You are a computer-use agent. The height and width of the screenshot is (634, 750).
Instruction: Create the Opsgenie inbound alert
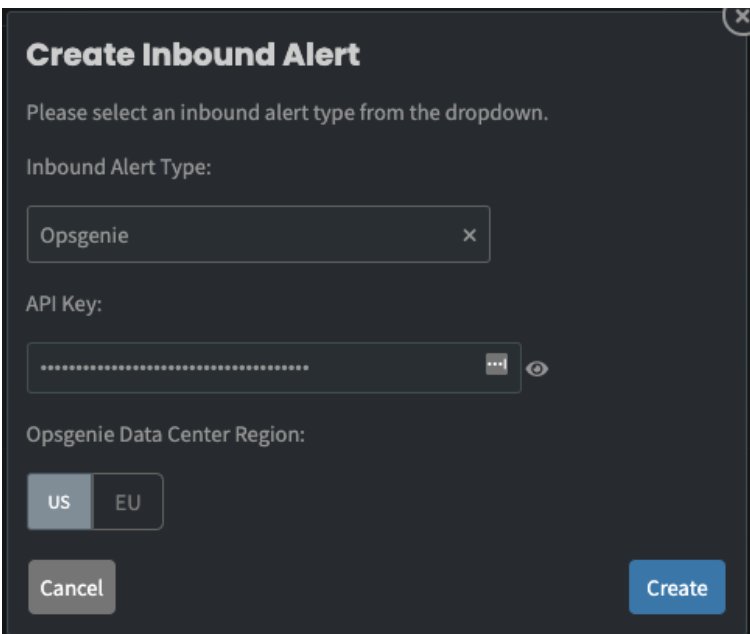677,587
